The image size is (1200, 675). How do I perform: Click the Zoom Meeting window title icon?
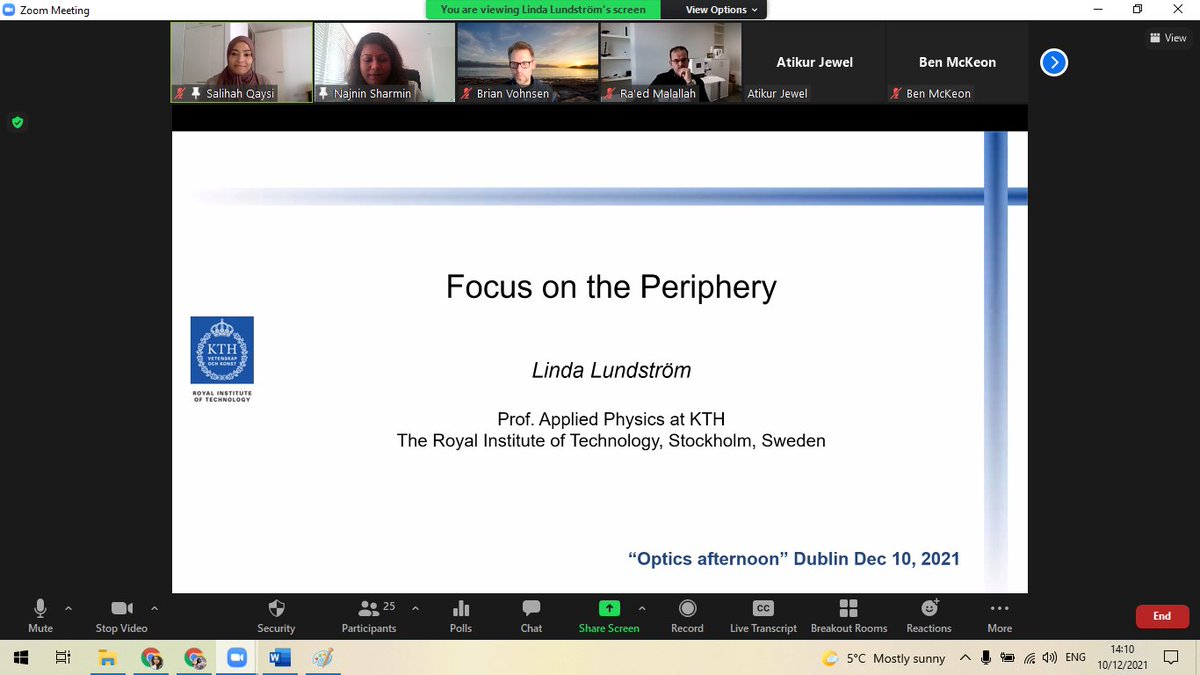tap(9, 10)
